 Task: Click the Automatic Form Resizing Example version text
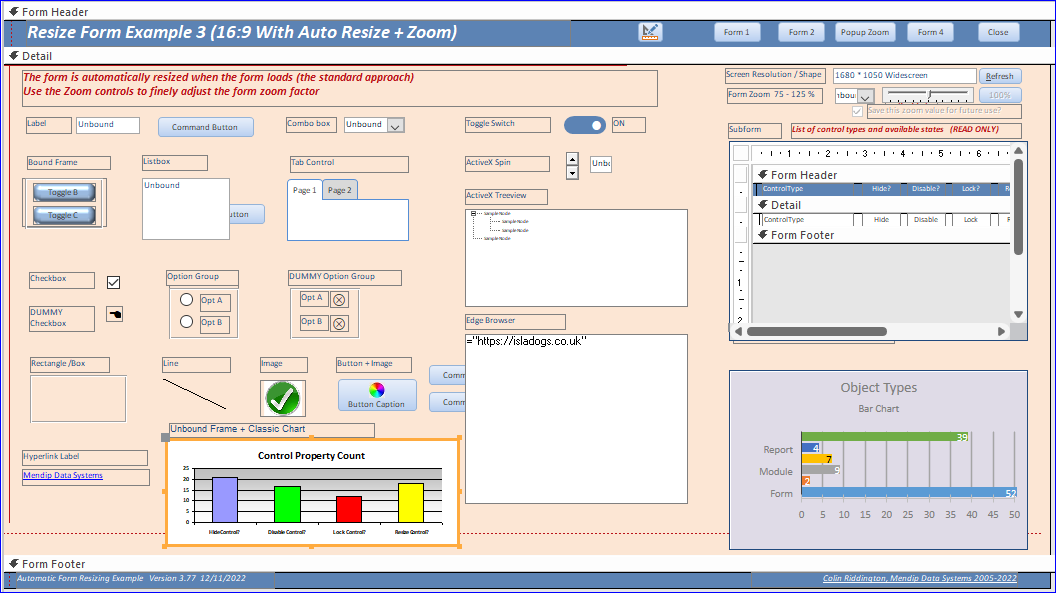coord(131,578)
